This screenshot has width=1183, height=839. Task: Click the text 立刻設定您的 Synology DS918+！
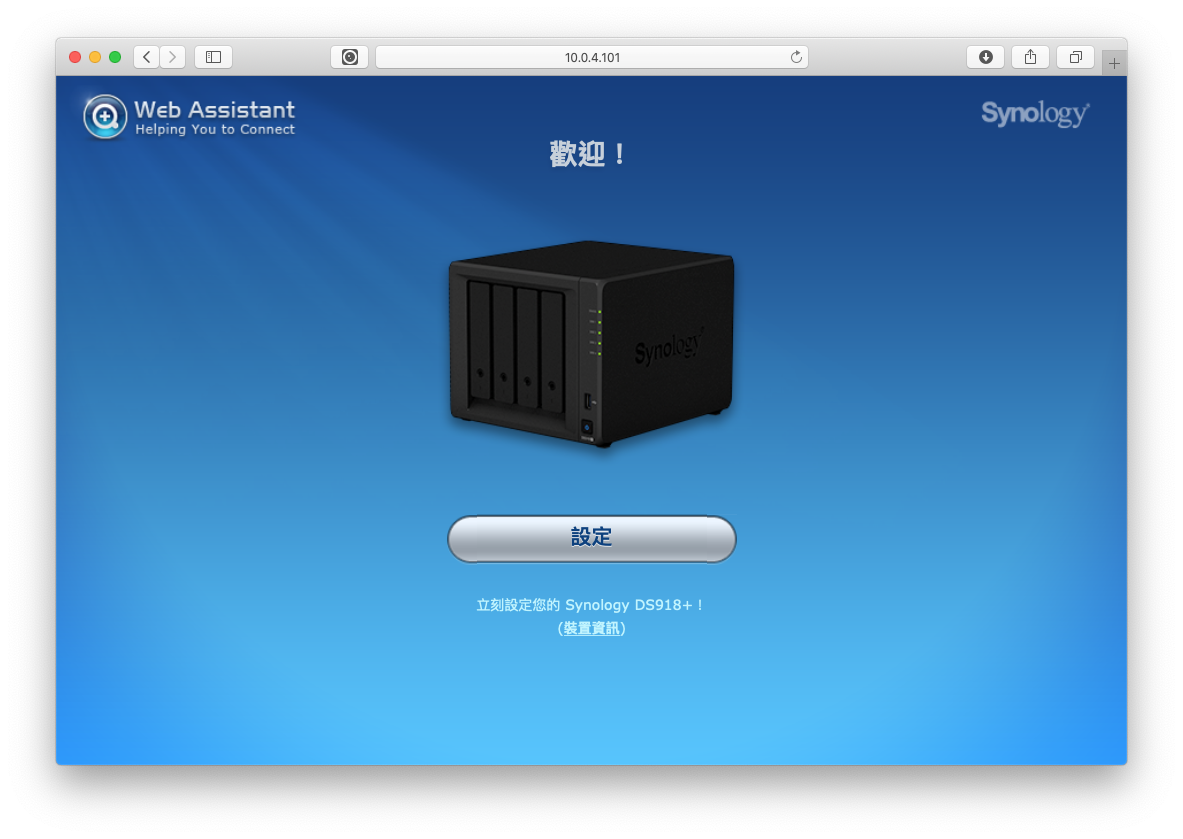tap(591, 604)
